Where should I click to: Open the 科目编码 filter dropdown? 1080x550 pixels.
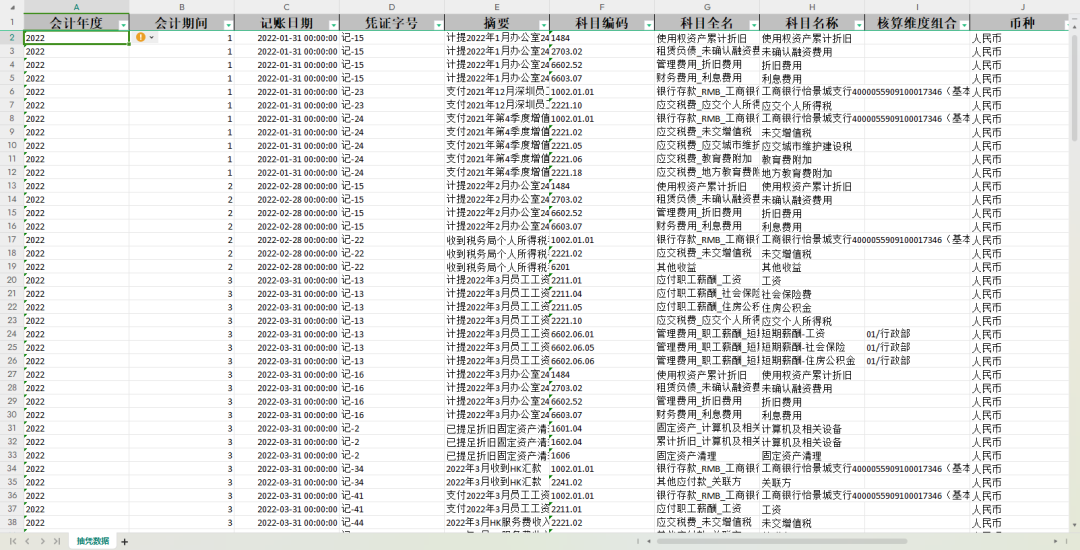(649, 25)
